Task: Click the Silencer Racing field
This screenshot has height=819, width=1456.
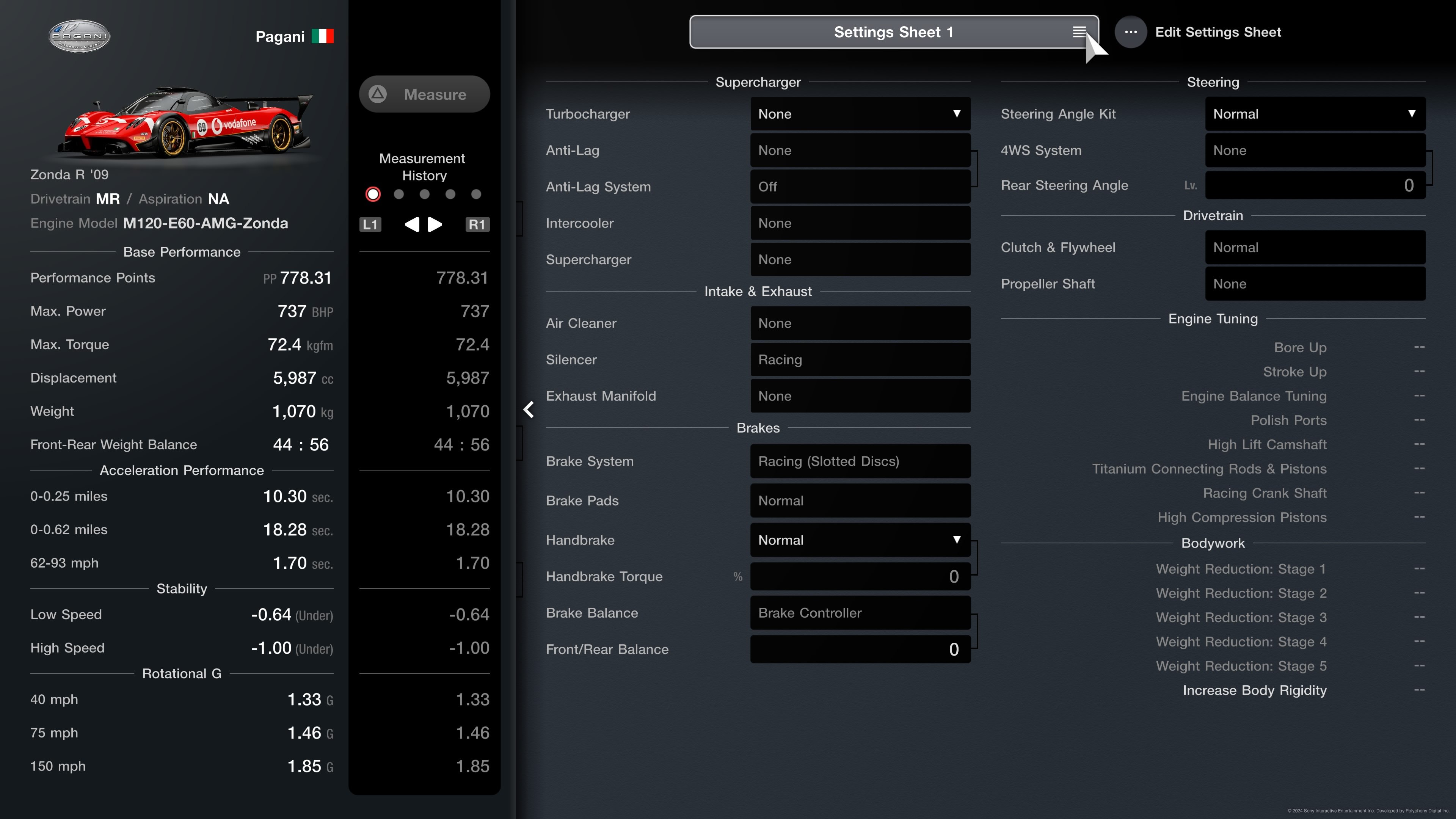Action: click(860, 360)
